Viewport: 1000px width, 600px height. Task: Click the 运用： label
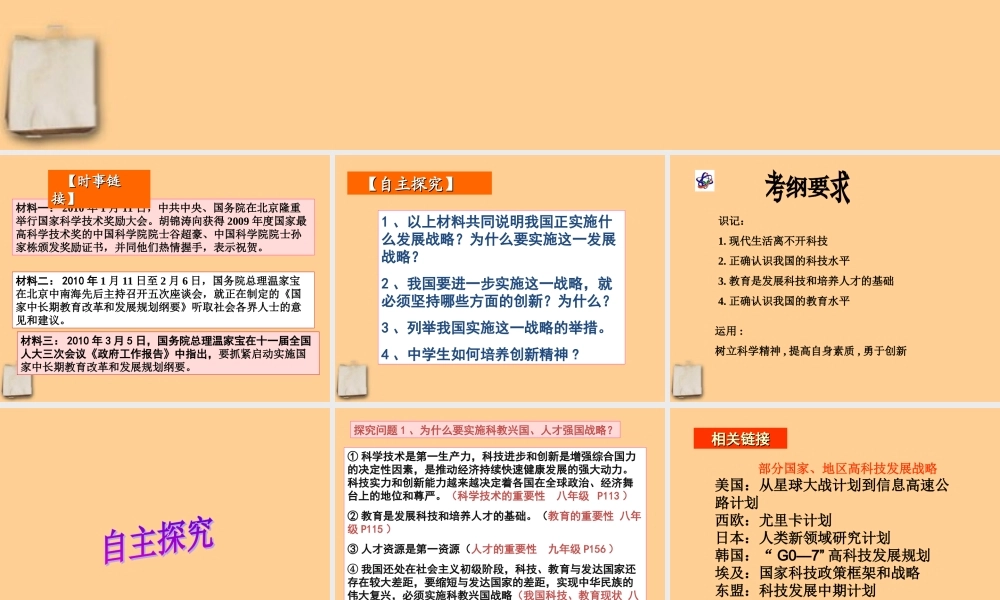(729, 331)
